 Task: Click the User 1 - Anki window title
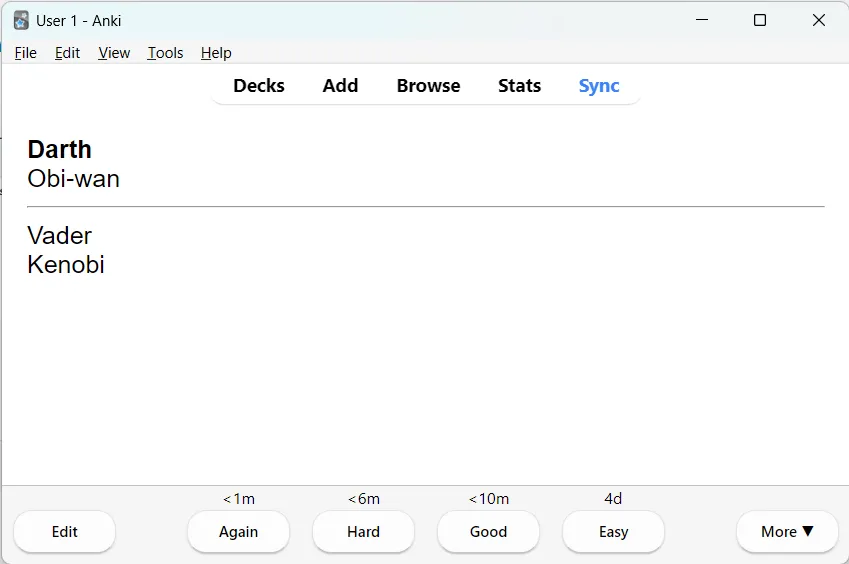79,21
